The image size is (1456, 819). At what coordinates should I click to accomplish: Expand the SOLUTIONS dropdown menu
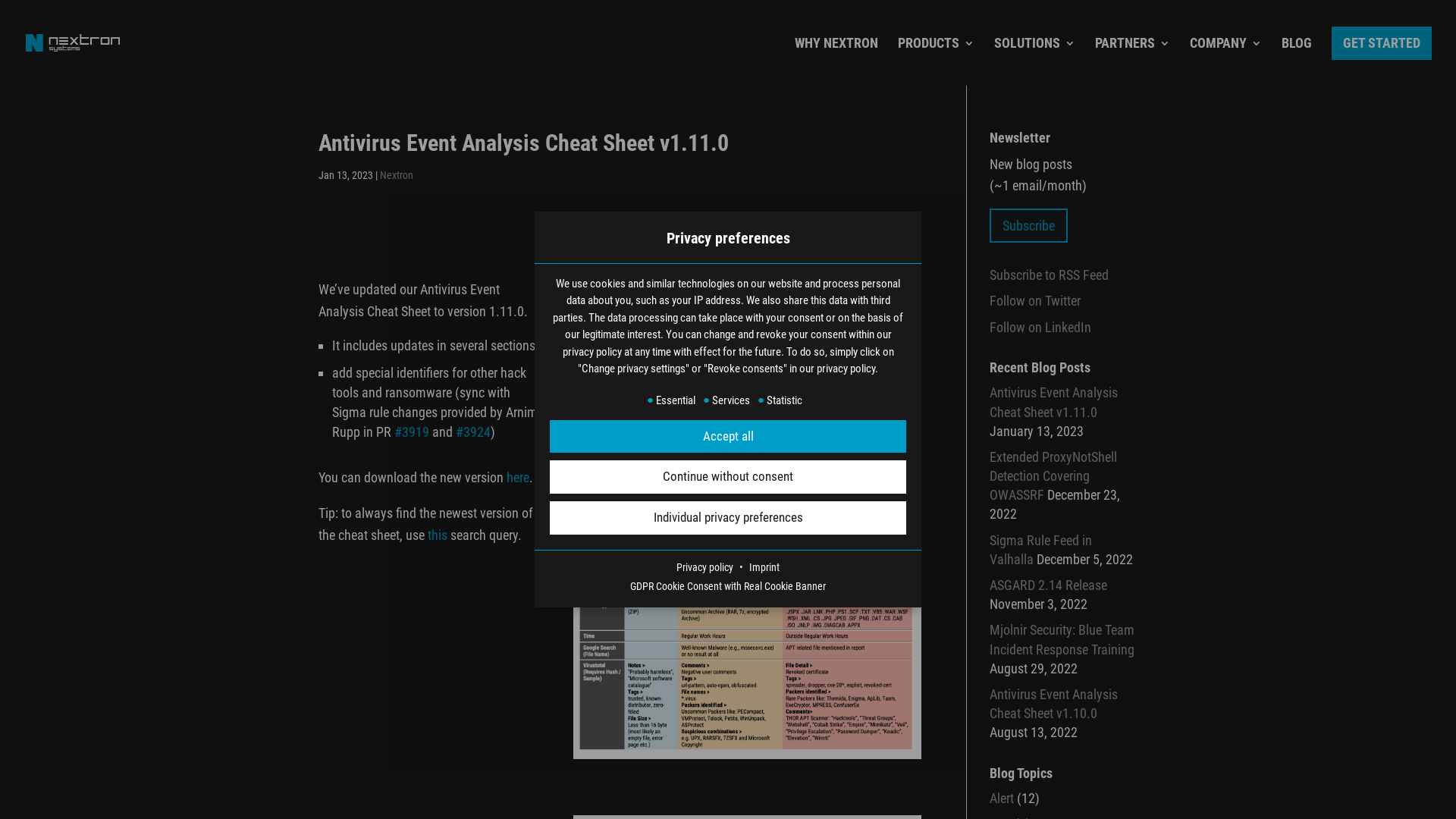[x=1034, y=43]
